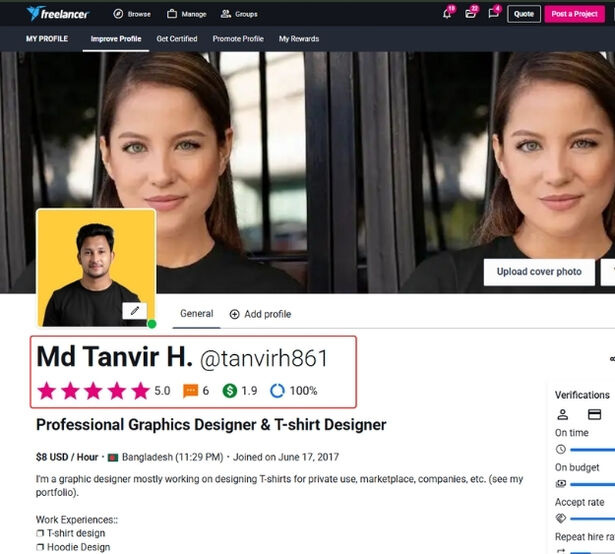615x554 pixels.
Task: Click the Upload cover photo button
Action: pyautogui.click(x=539, y=272)
